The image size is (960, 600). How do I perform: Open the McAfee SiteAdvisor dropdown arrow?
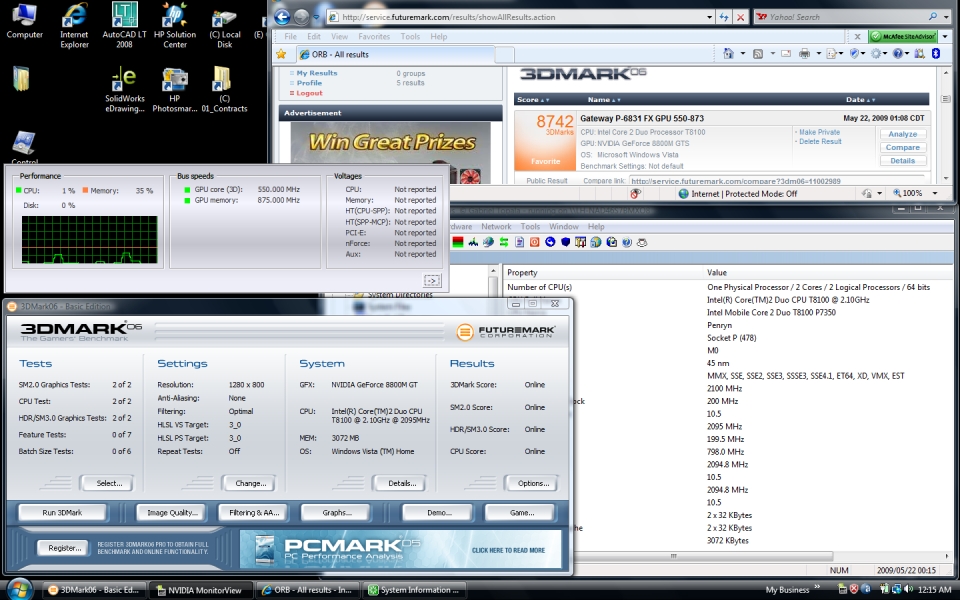pyautogui.click(x=945, y=36)
